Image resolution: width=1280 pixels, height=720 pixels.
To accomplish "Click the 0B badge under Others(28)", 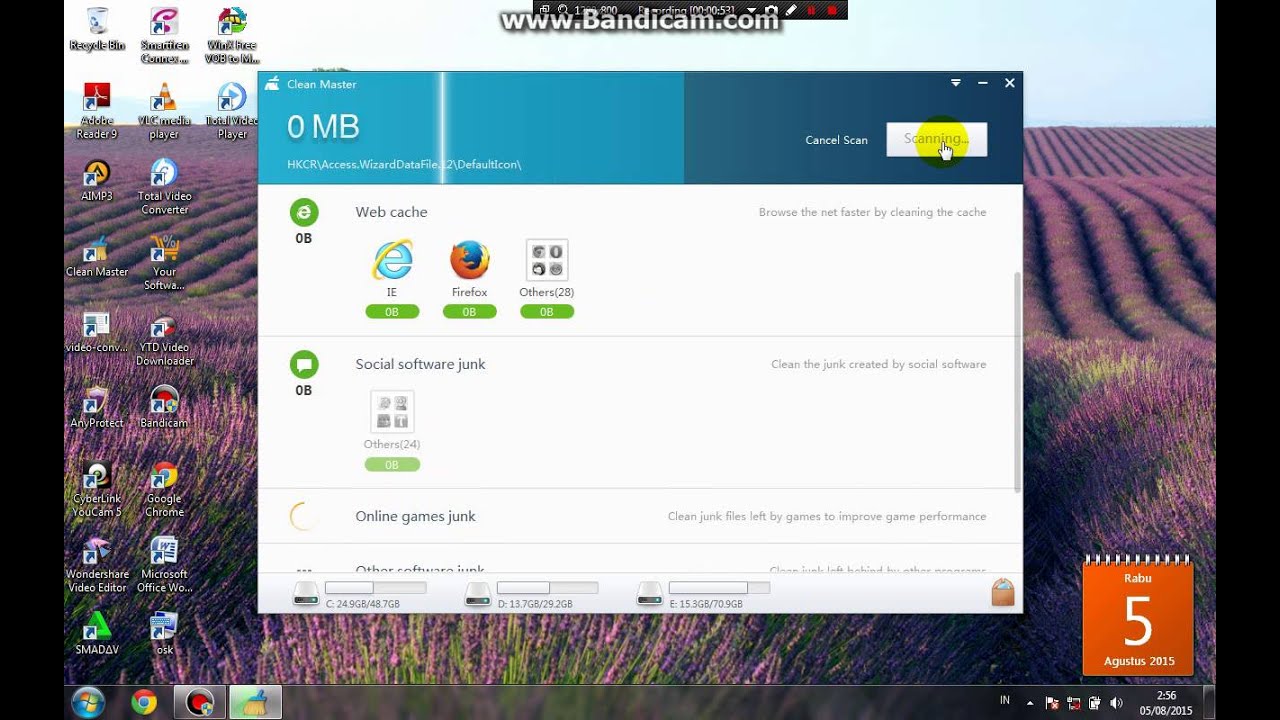I will 547,312.
